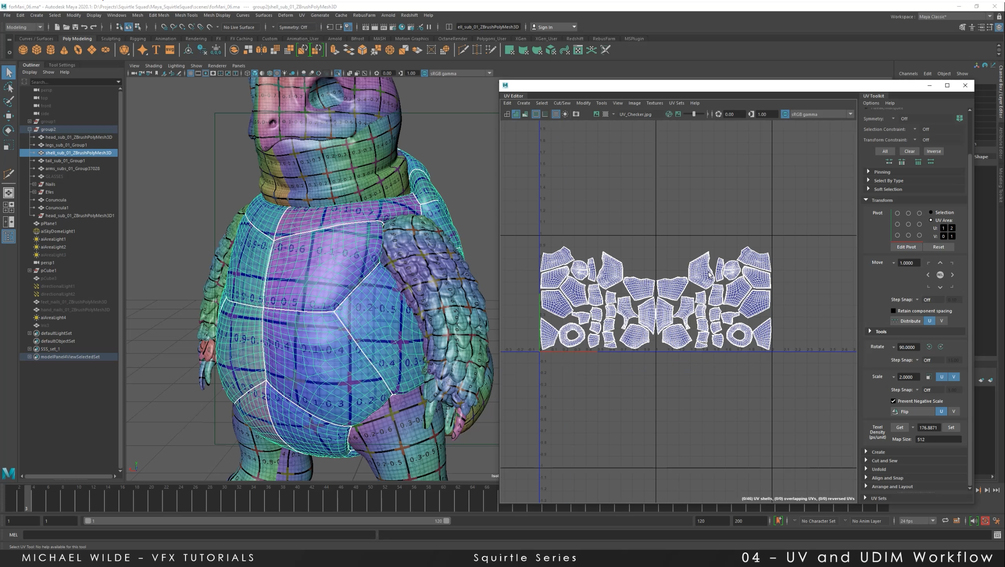Click the Type text tool shelf icon
Image resolution: width=1005 pixels, height=567 pixels.
[x=156, y=49]
